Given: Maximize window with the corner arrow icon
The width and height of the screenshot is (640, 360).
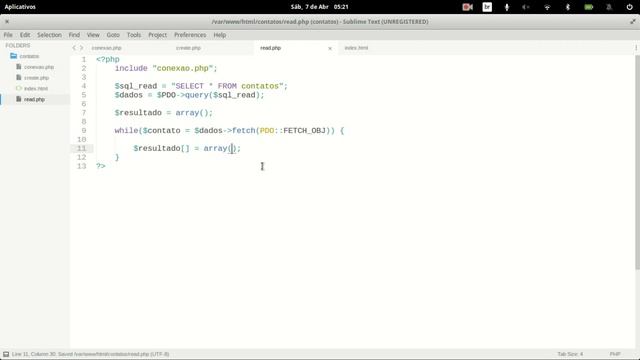Looking at the screenshot, I should click(633, 22).
